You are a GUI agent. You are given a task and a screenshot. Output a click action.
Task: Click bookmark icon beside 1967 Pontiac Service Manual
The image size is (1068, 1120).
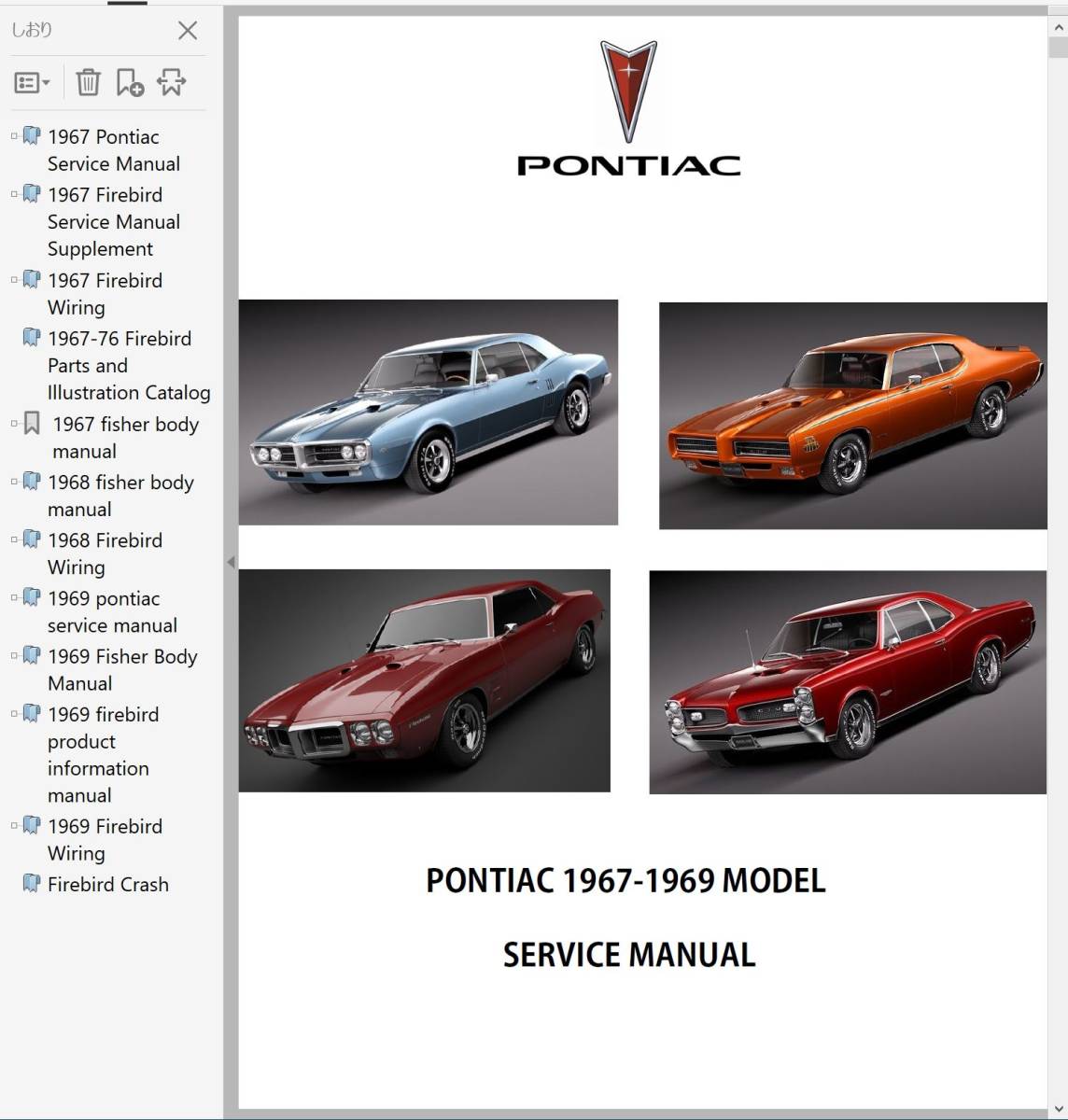point(32,136)
